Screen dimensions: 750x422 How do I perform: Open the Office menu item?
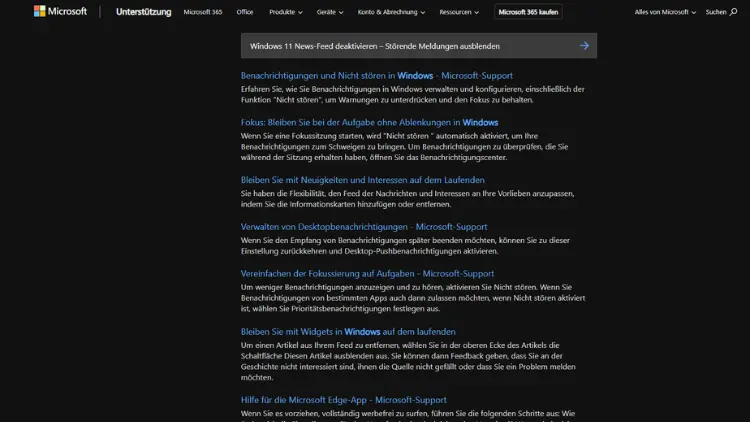(245, 12)
